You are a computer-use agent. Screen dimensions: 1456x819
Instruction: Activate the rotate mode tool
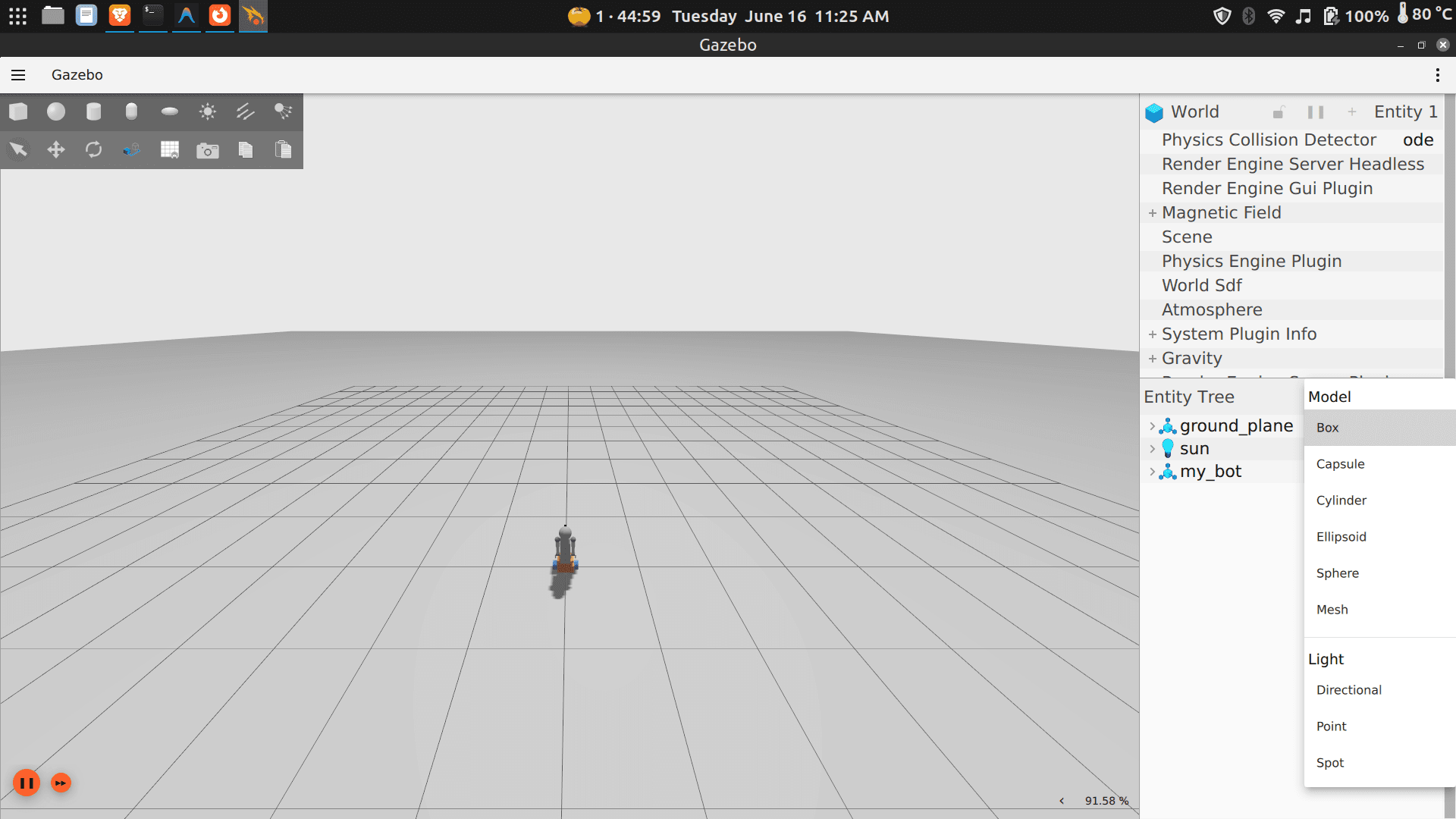[x=94, y=150]
